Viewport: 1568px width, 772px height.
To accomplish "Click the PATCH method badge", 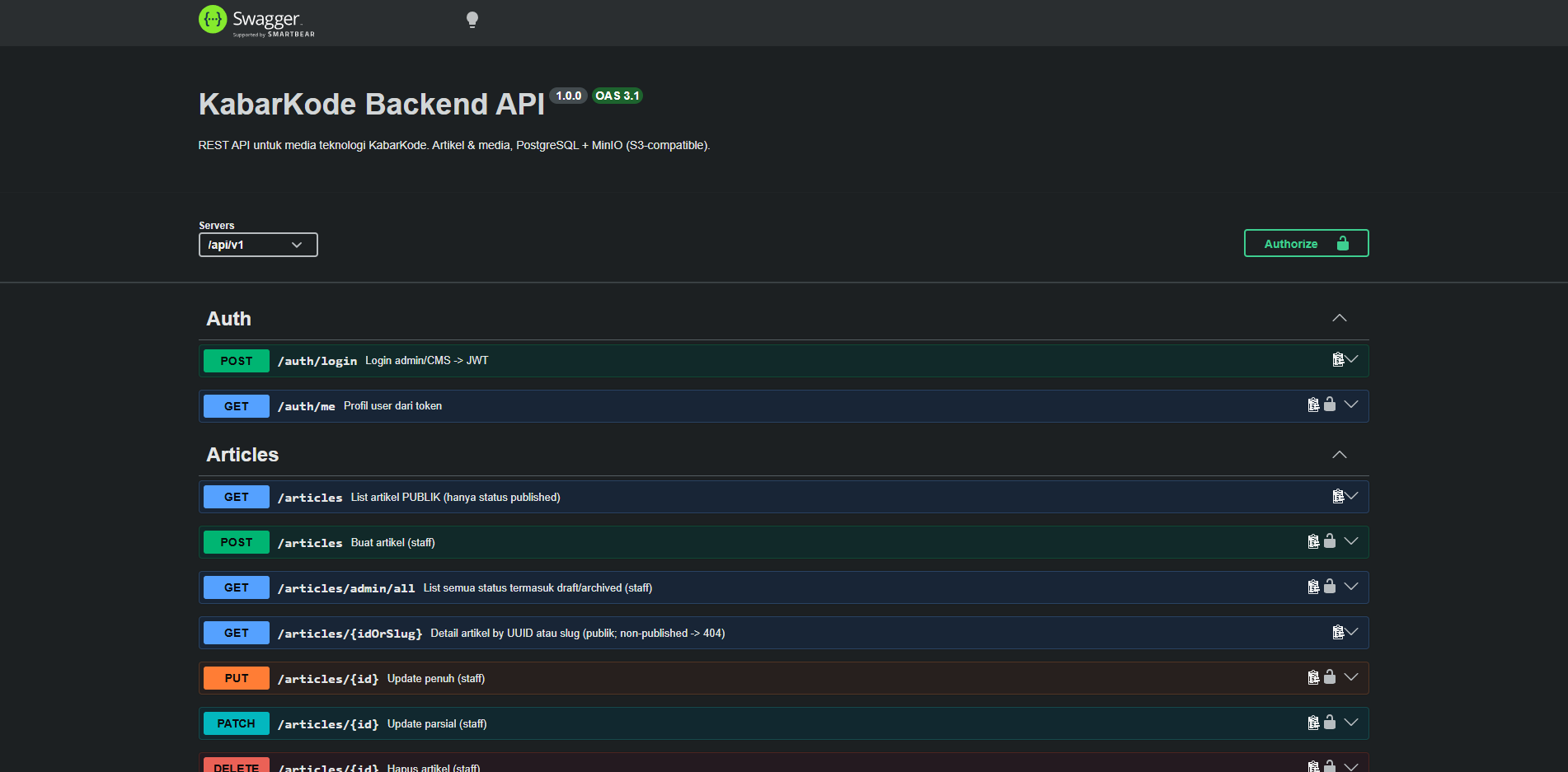I will [x=237, y=723].
